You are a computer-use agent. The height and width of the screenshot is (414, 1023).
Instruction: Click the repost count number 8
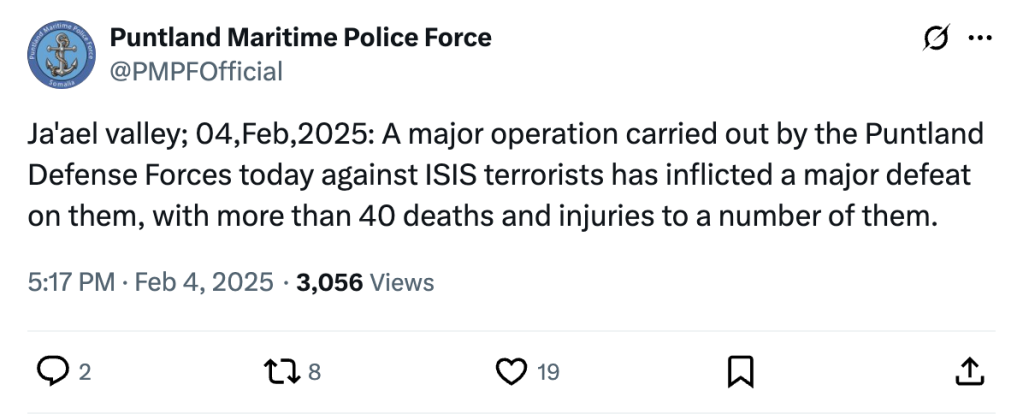(x=314, y=373)
